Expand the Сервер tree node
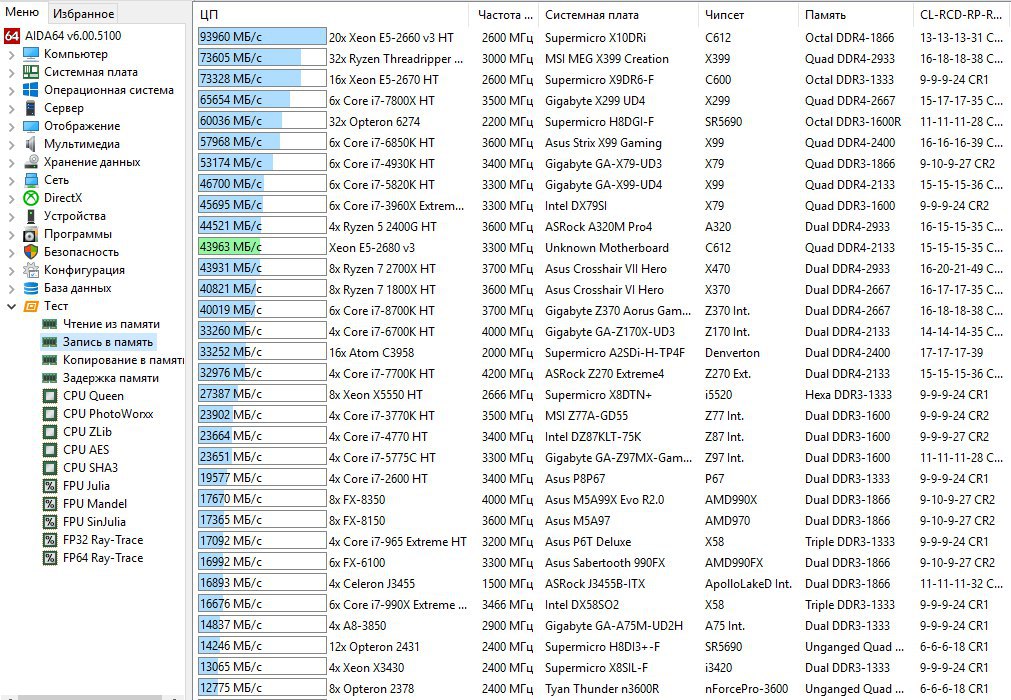This screenshot has width=1011, height=700. tap(11, 109)
